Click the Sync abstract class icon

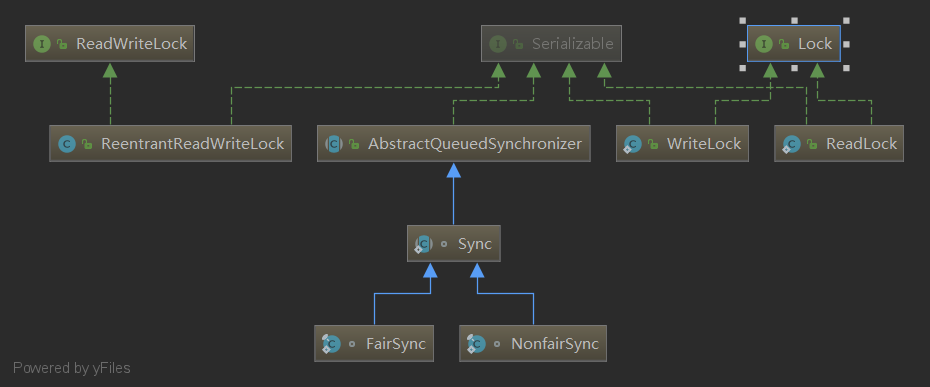(x=423, y=244)
